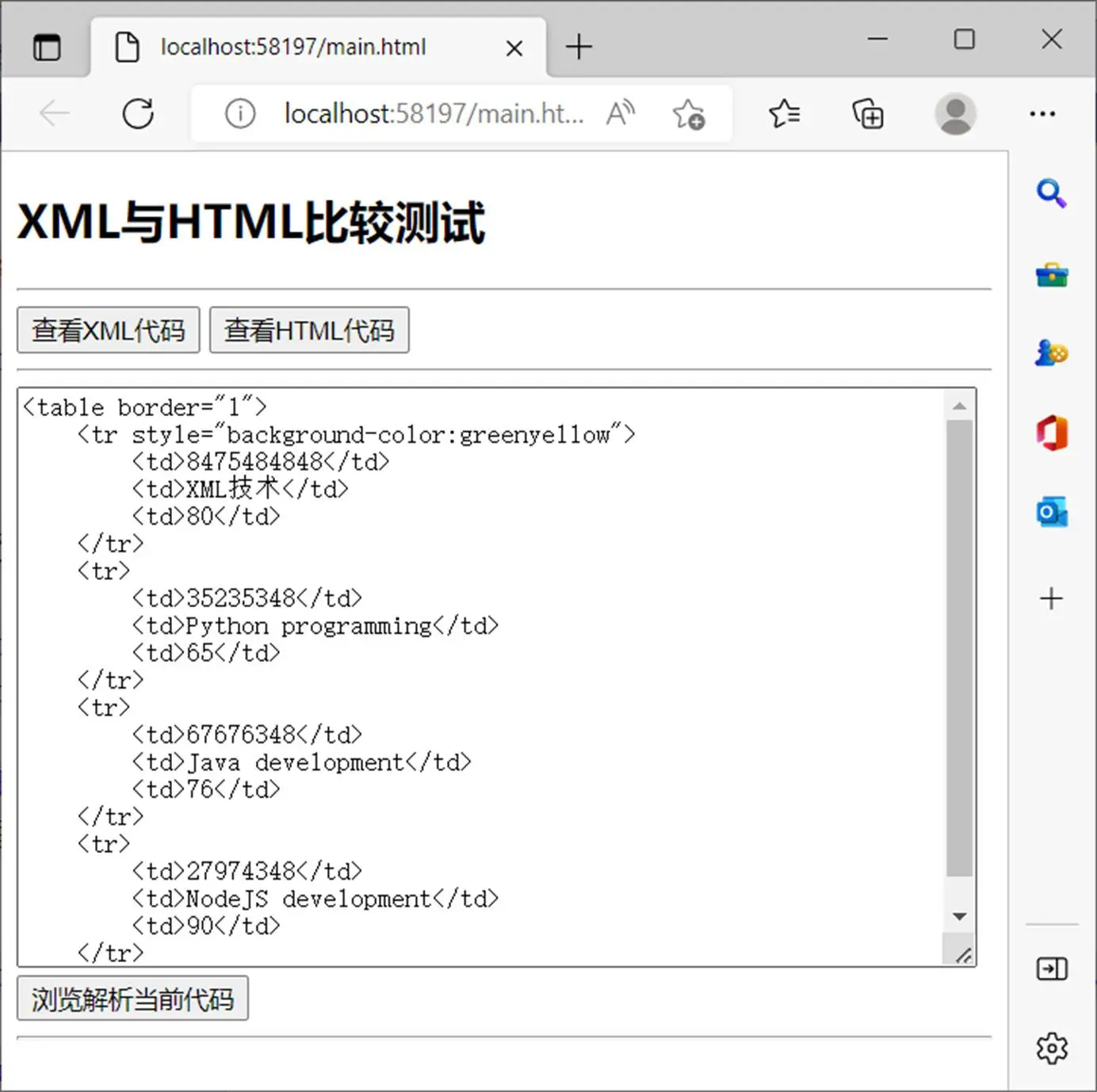Viewport: 1097px width, 1092px height.
Task: Click the 查看XML代码 button
Action: click(109, 330)
